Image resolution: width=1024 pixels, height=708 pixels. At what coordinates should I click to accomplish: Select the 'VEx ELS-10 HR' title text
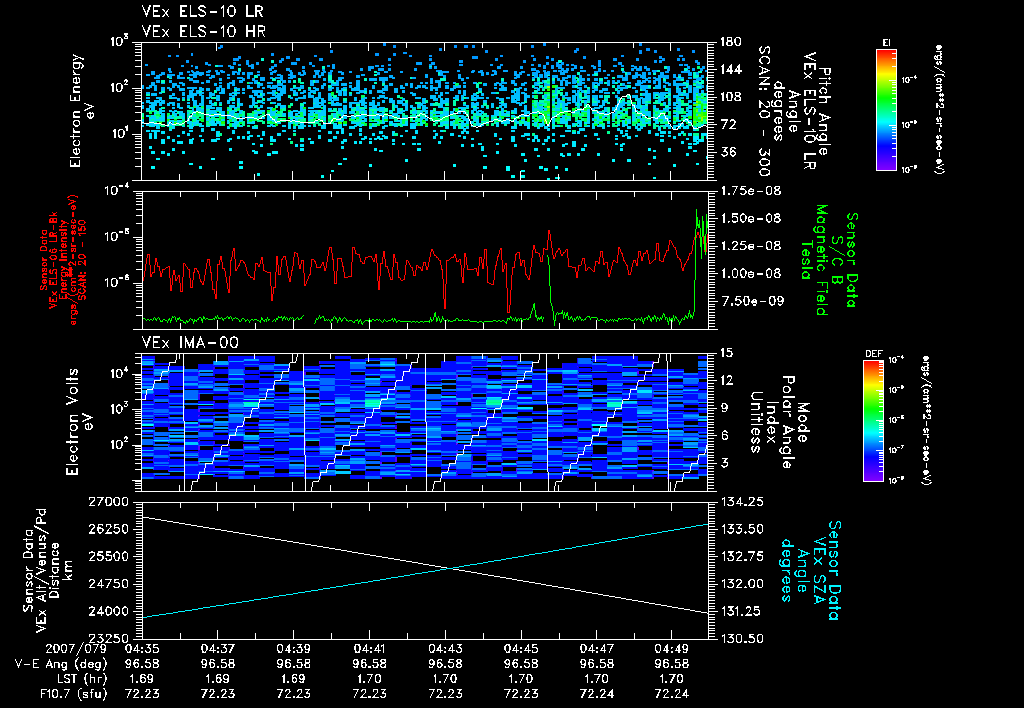pyautogui.click(x=204, y=31)
